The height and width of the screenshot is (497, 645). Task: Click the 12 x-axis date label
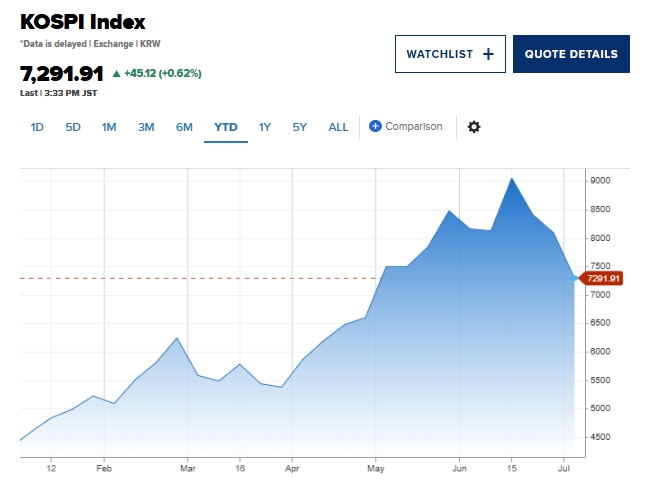click(51, 469)
